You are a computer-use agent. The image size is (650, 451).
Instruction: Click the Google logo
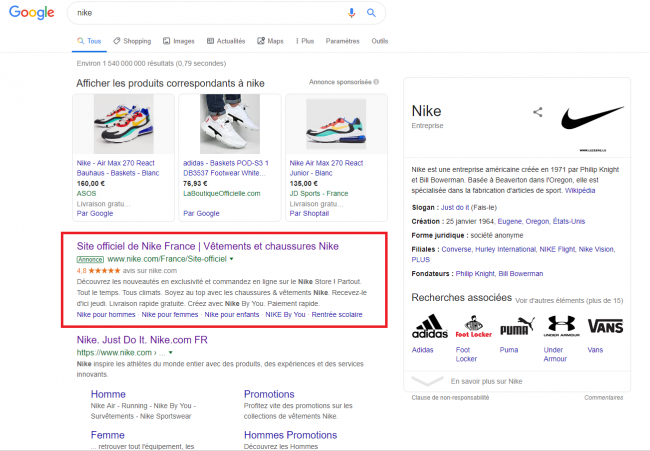pos(32,12)
